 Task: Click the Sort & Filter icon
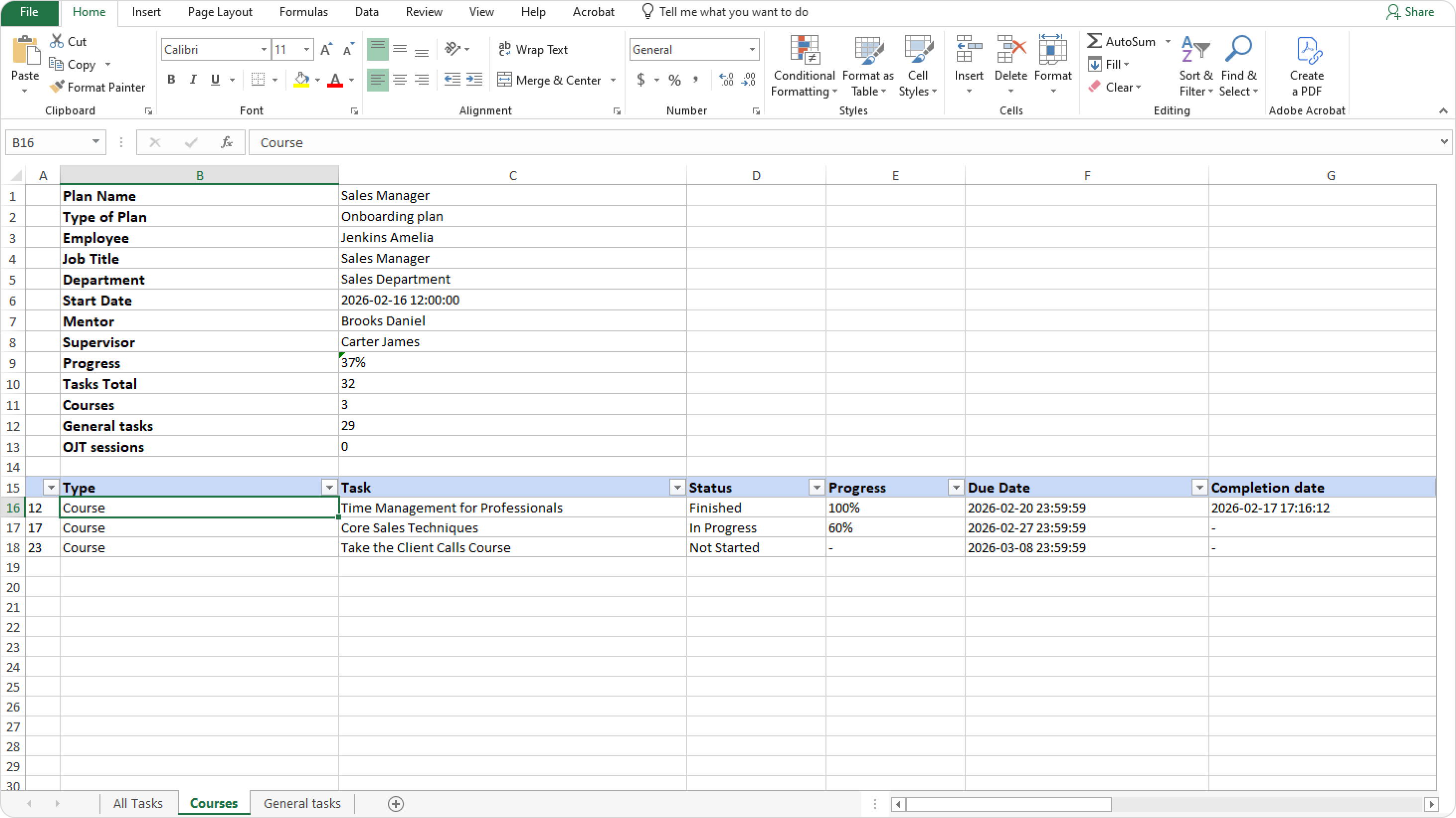[x=1195, y=50]
